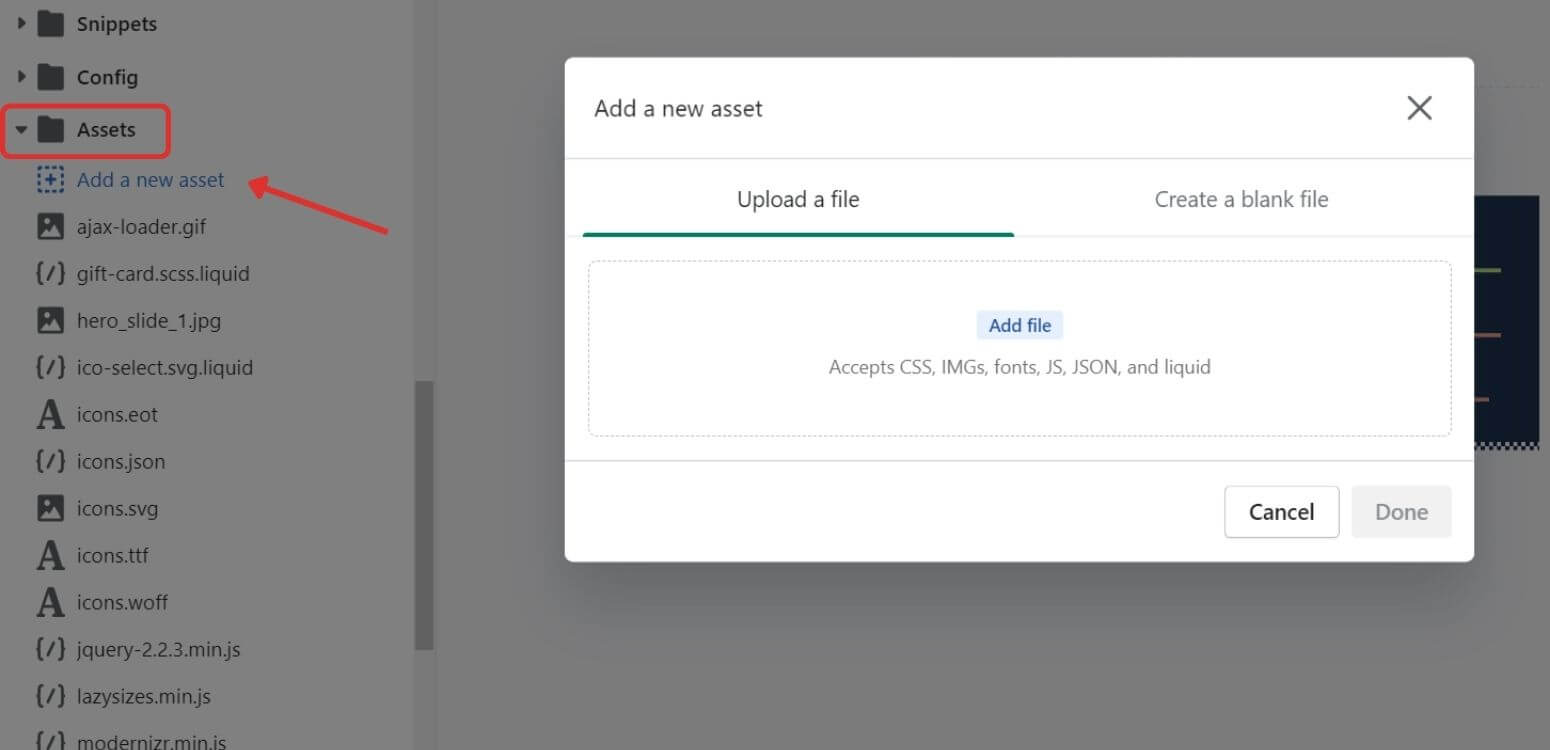Switch to the Create a blank file tab
The image size is (1550, 750).
[x=1241, y=200]
